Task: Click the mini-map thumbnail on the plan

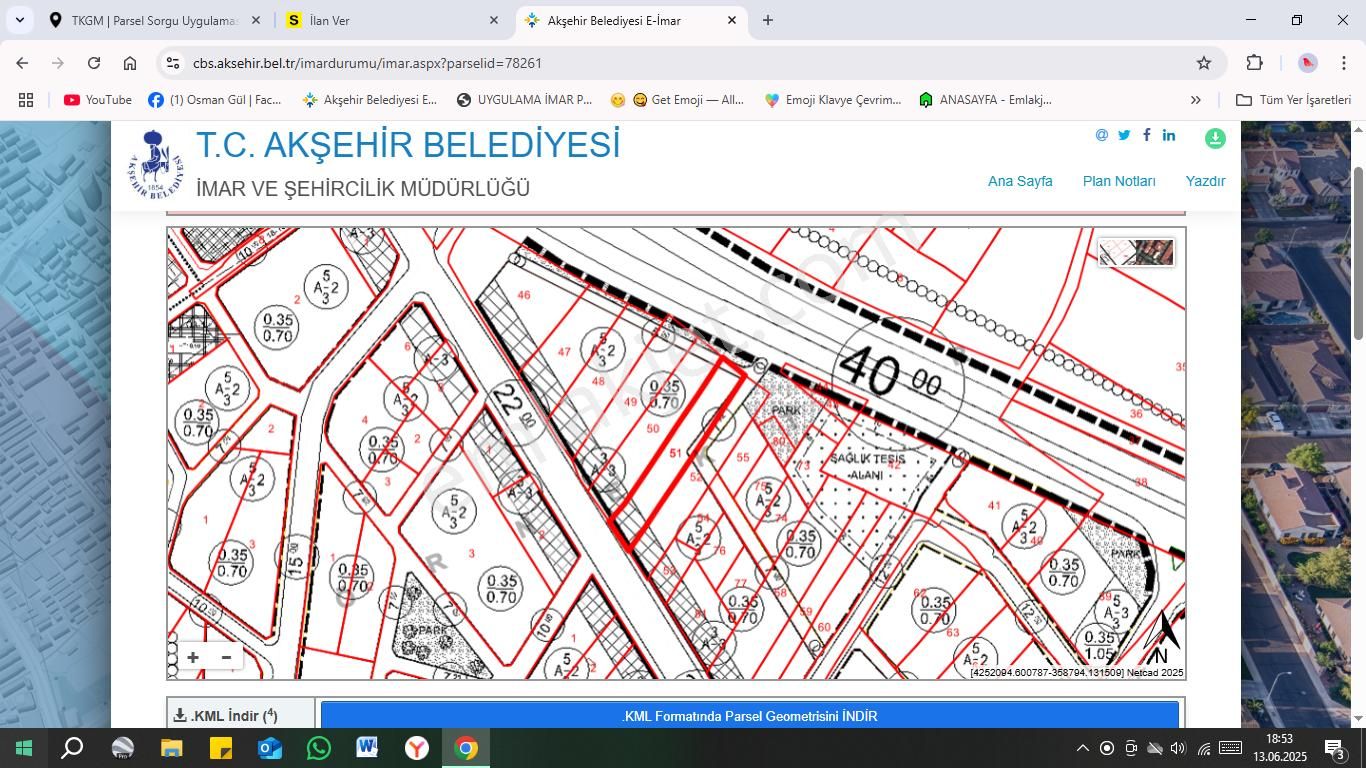Action: click(1136, 253)
